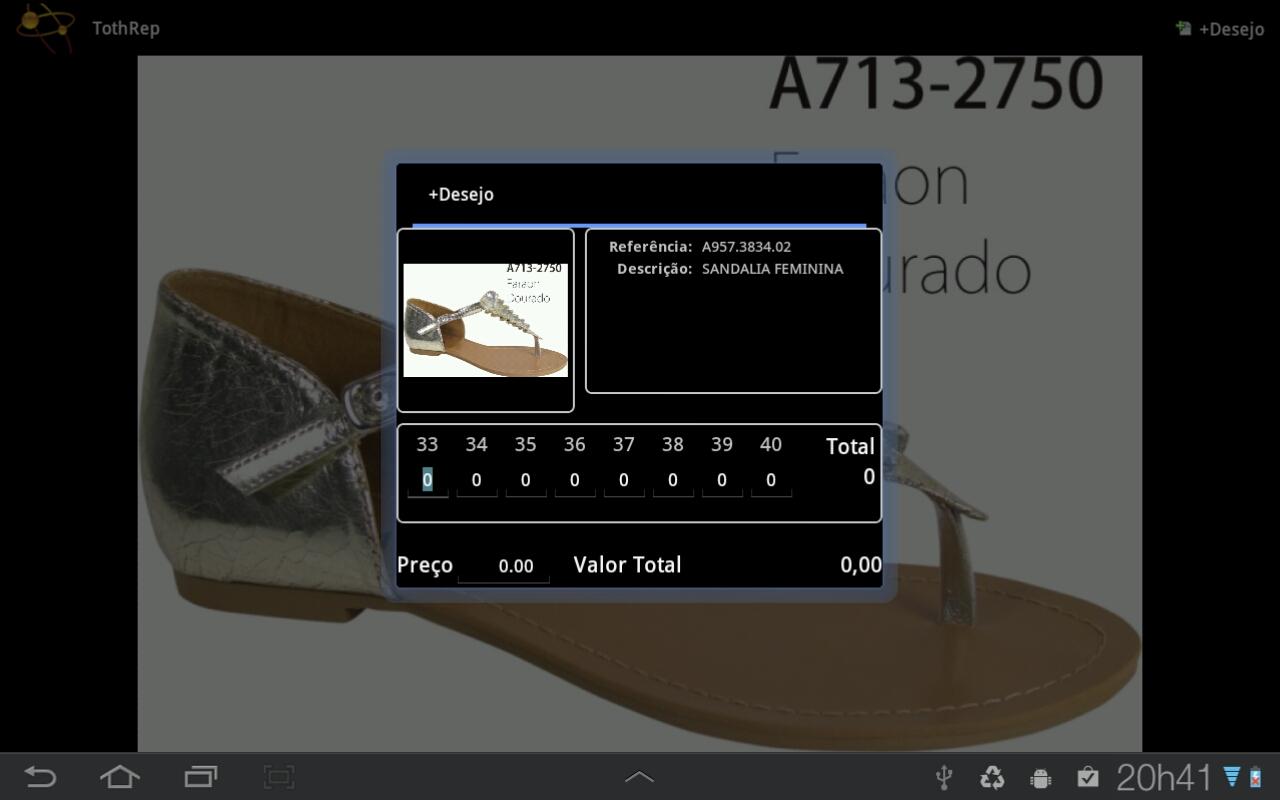This screenshot has height=800, width=1280.
Task: Tap the Android home navigation icon
Action: 120,777
